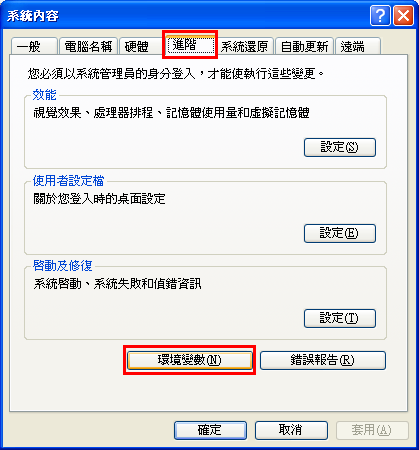This screenshot has width=419, height=450.
Task: Close the 系統內容 dialog window
Action: (403, 16)
